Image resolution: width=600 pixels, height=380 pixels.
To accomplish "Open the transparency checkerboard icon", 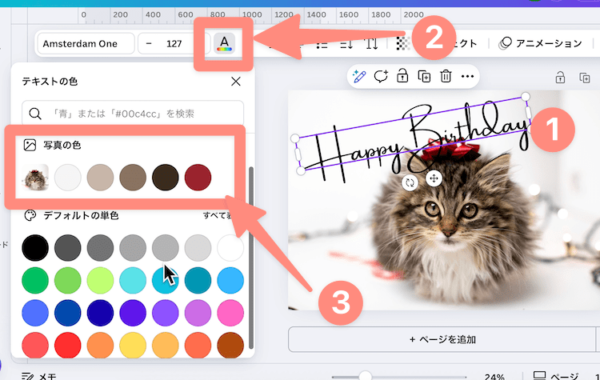I will (402, 44).
